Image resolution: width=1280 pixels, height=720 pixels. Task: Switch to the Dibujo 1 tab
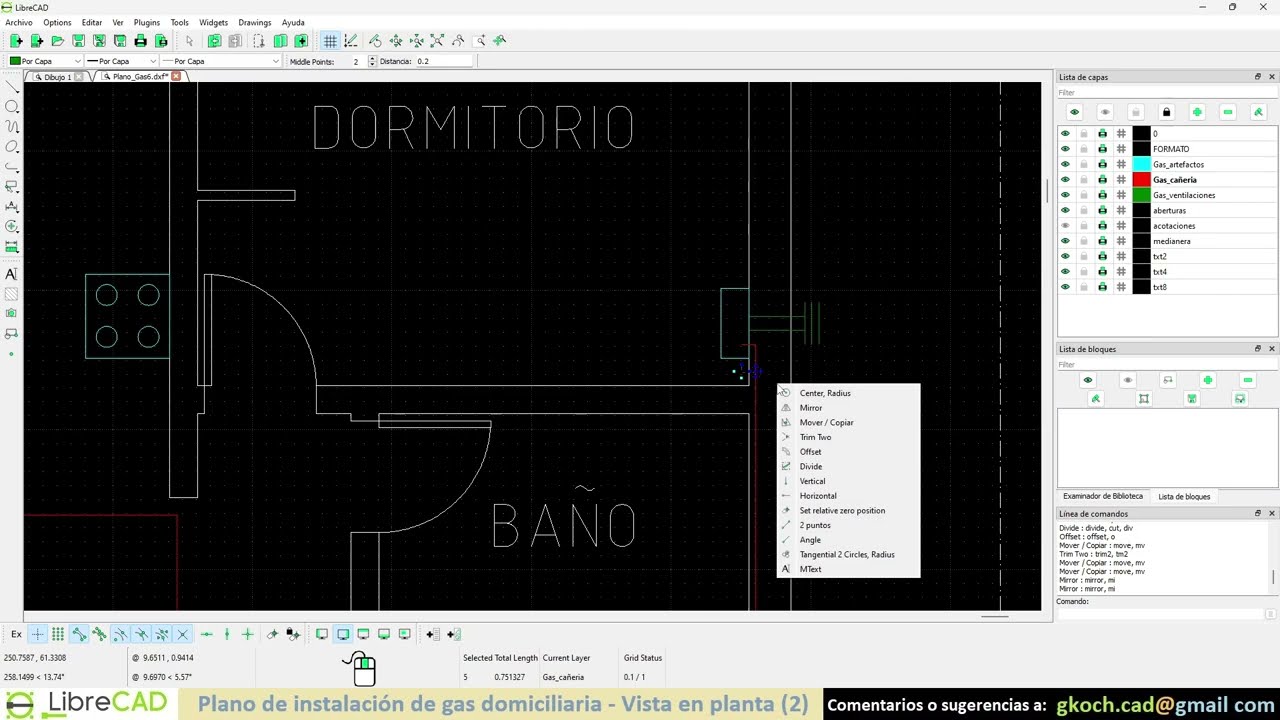pos(57,76)
